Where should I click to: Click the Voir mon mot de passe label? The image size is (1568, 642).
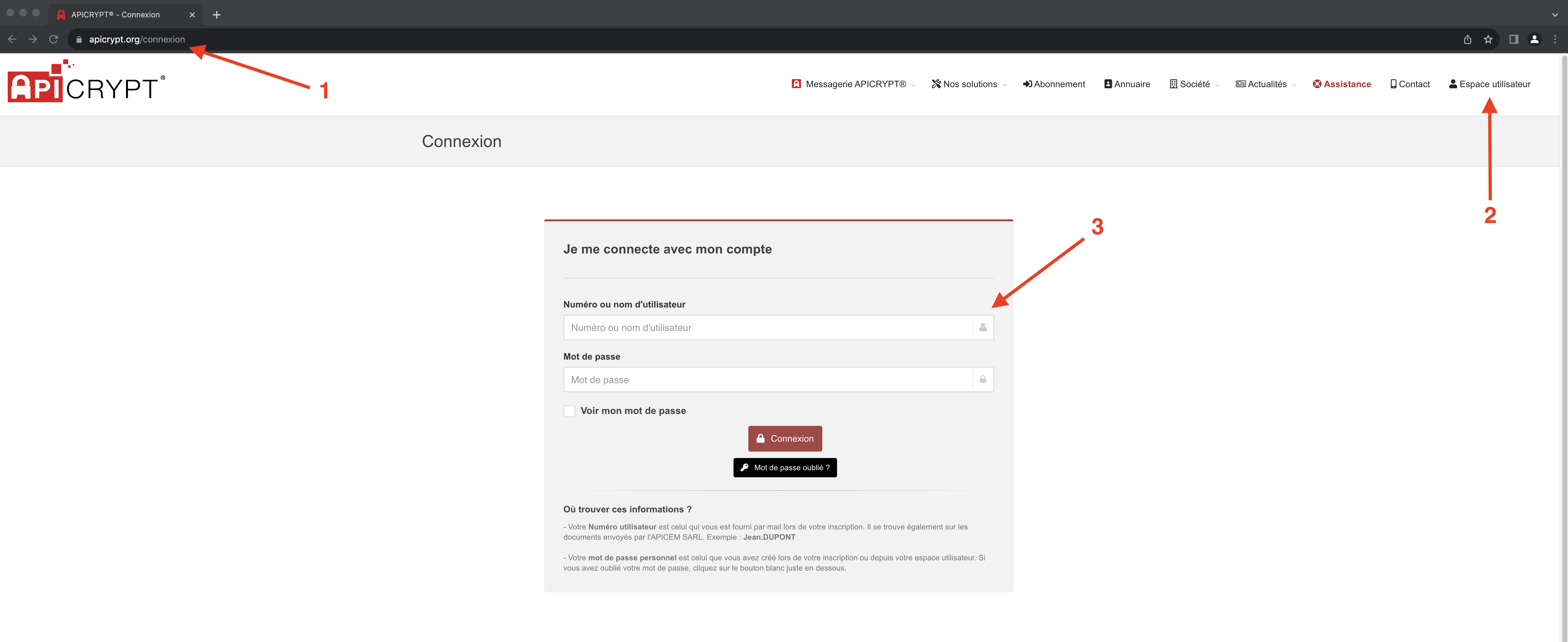click(633, 411)
